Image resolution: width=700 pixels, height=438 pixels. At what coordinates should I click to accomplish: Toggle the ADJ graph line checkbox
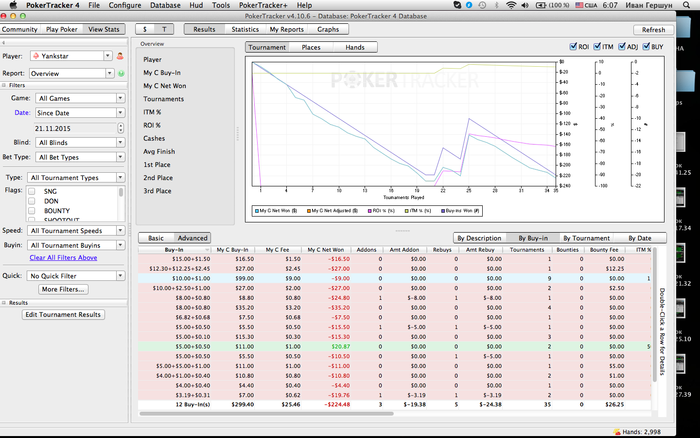[x=621, y=46]
